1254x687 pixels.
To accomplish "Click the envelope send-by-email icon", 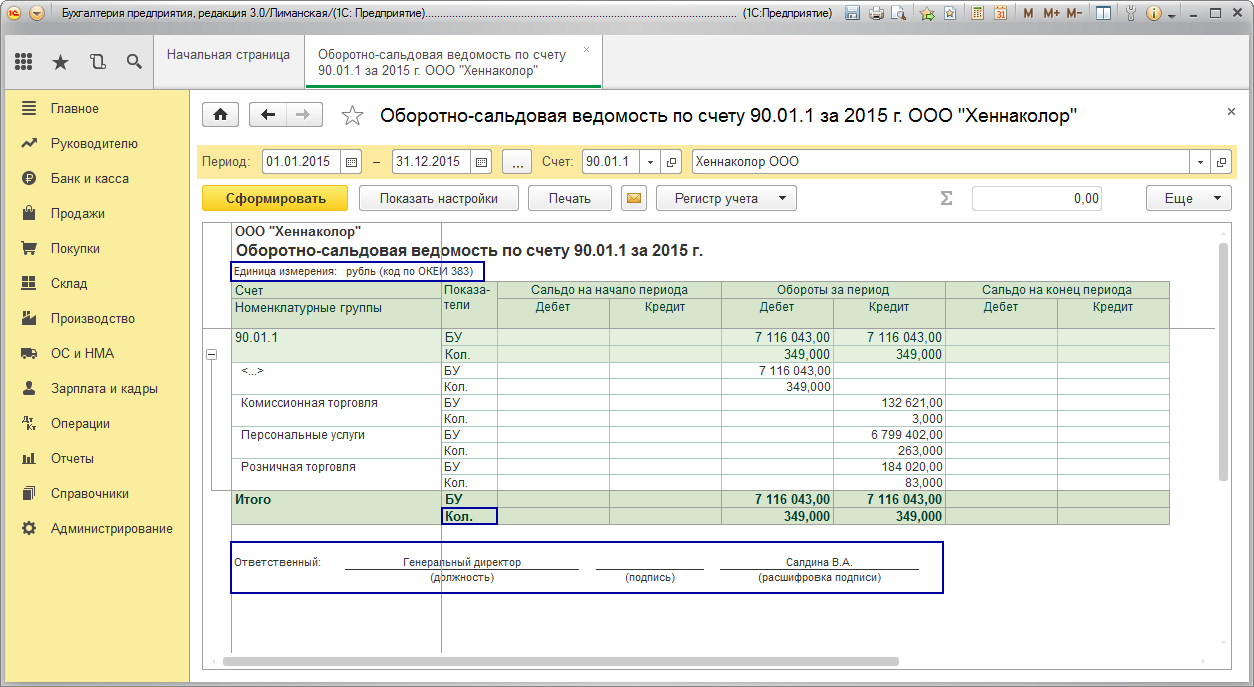I will (634, 198).
